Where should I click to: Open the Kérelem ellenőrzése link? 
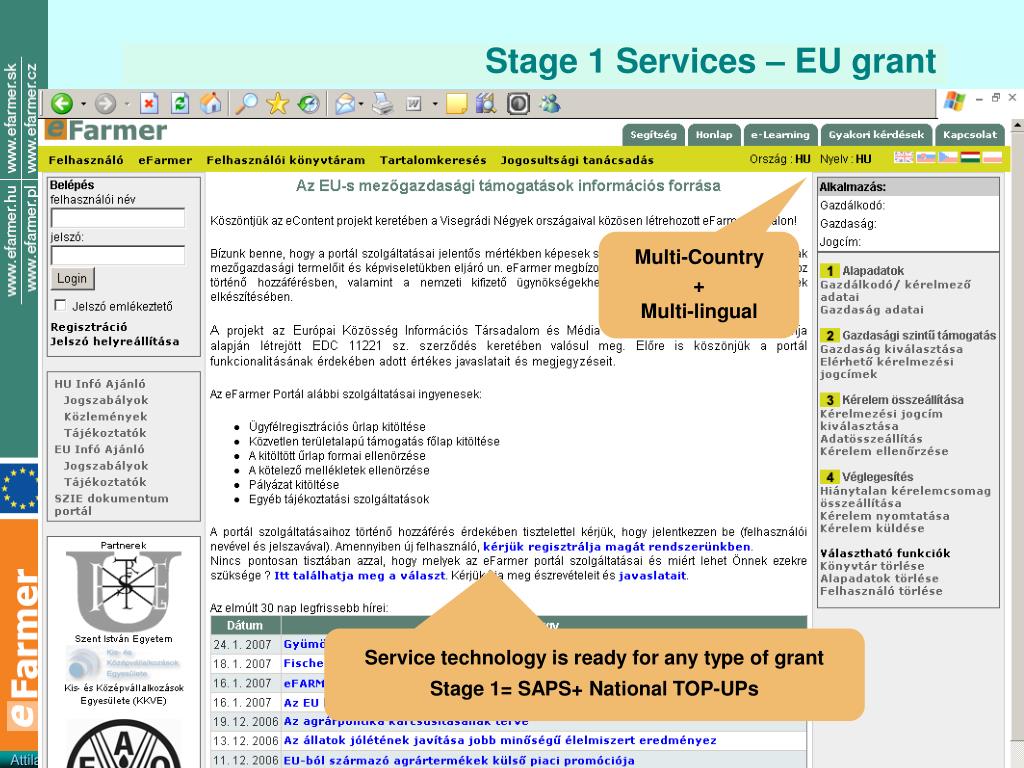pos(884,451)
